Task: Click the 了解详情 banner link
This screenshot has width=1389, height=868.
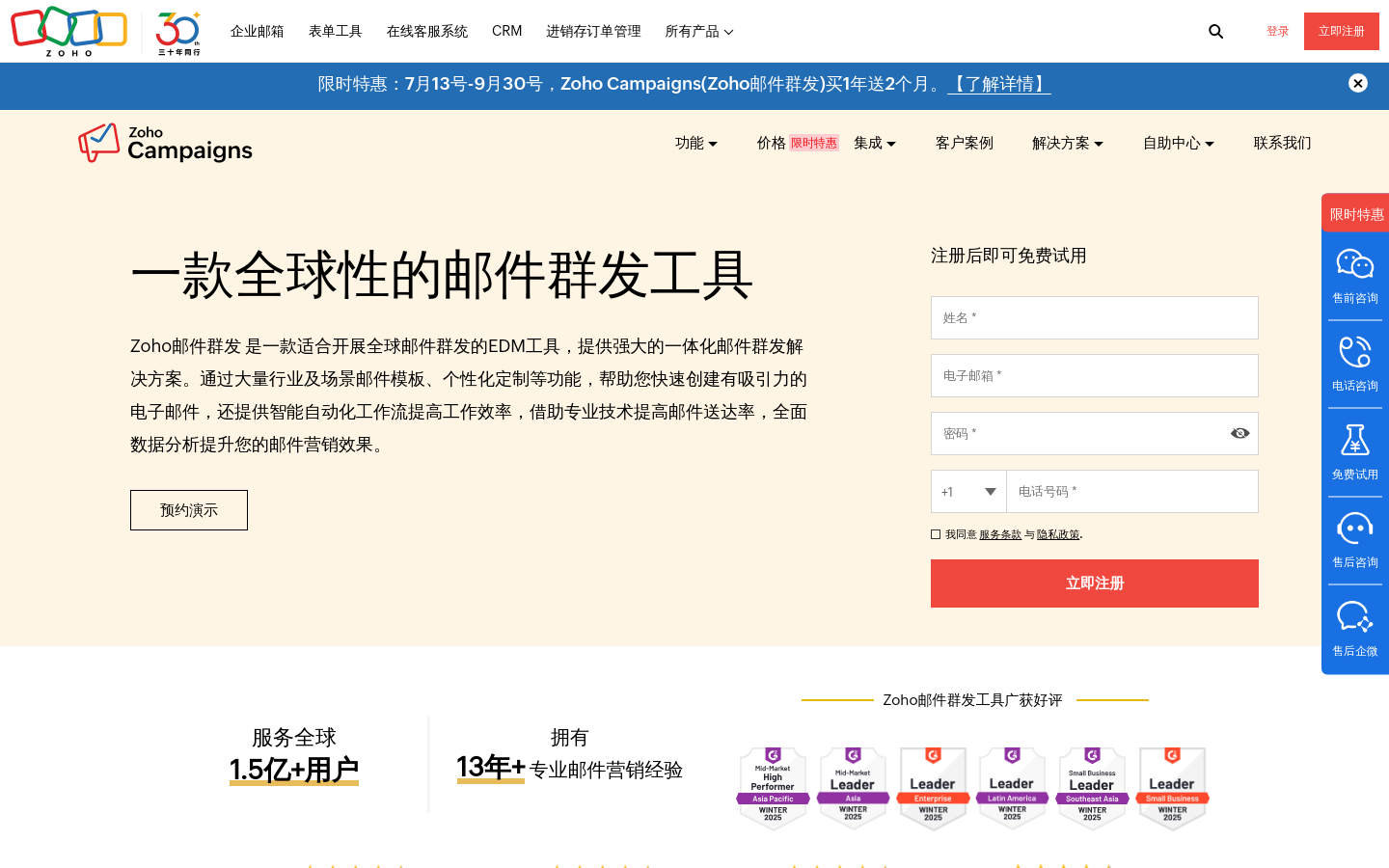Action: pyautogui.click(x=999, y=84)
